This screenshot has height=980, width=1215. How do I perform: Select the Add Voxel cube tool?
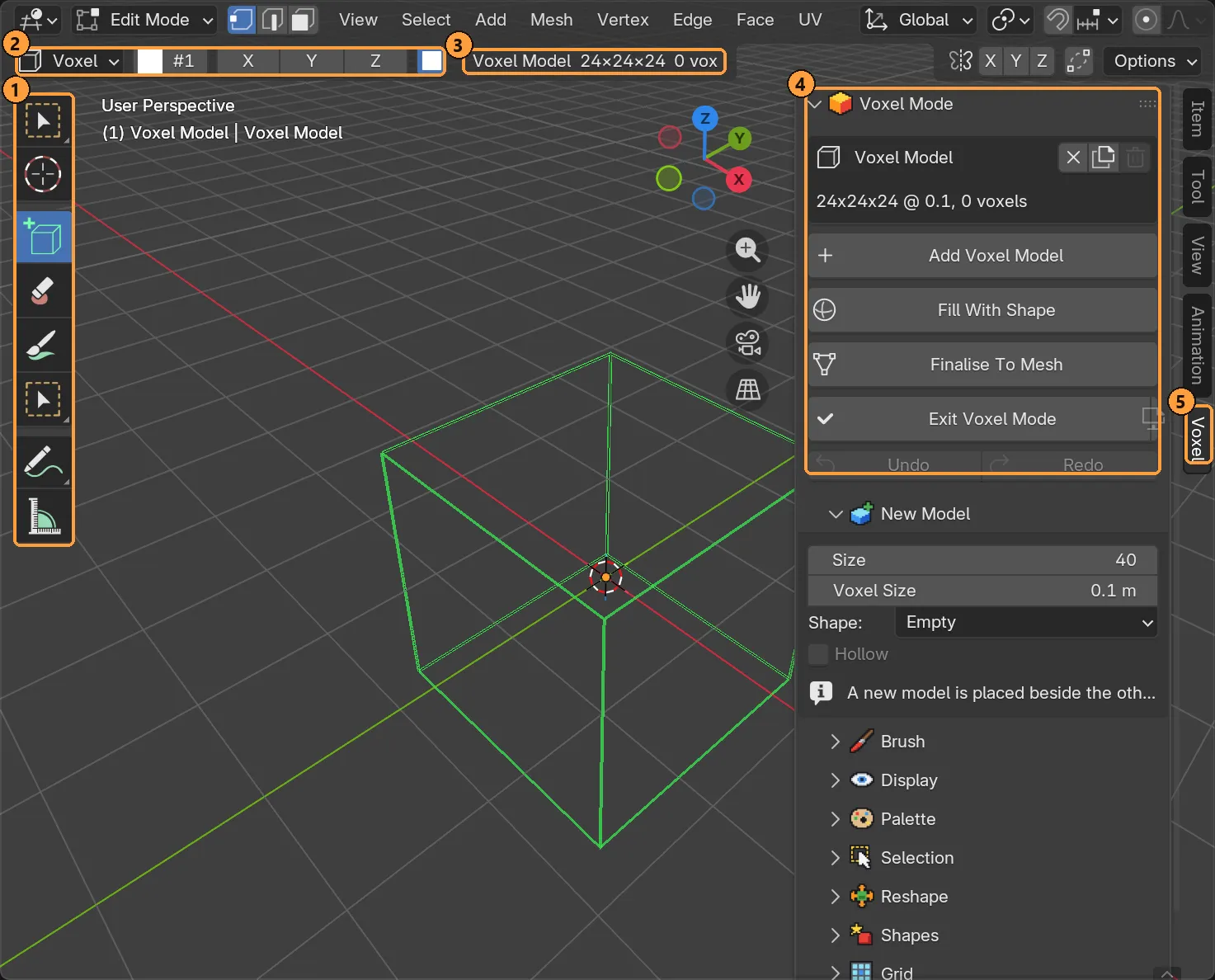click(44, 237)
